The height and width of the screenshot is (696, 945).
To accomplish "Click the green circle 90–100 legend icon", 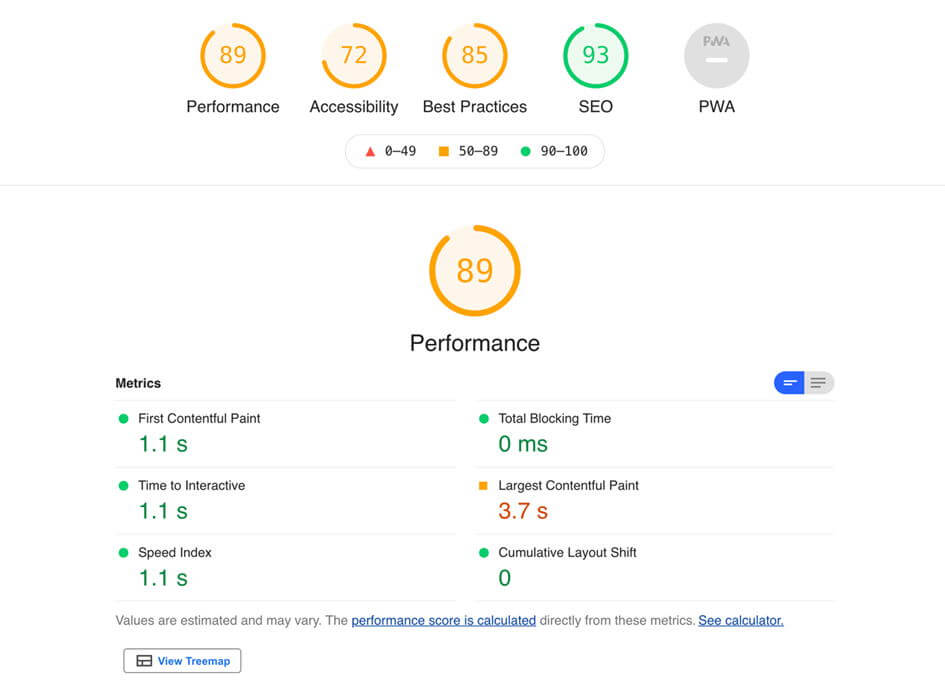I will (526, 152).
